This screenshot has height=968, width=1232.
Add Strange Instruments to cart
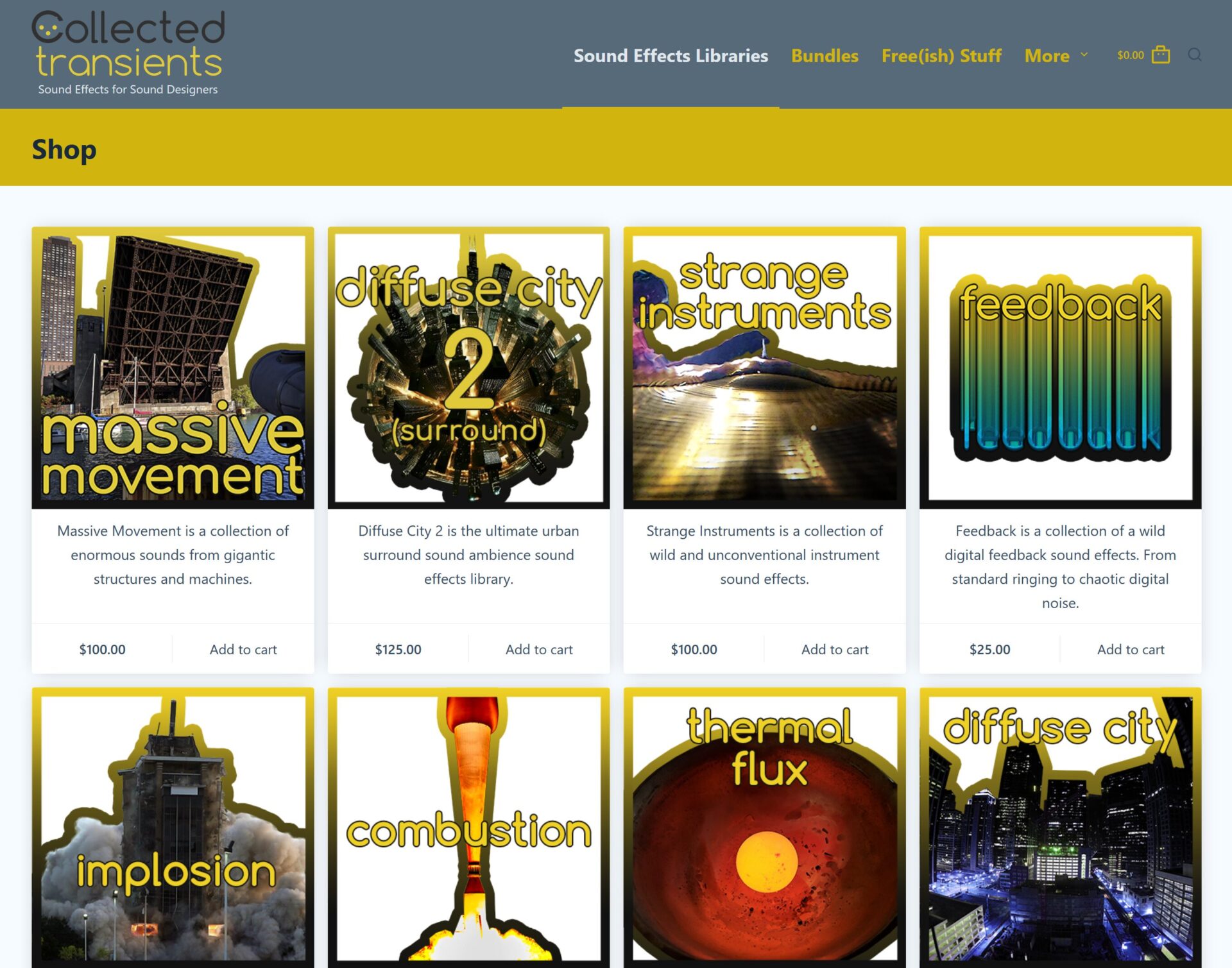coord(835,649)
